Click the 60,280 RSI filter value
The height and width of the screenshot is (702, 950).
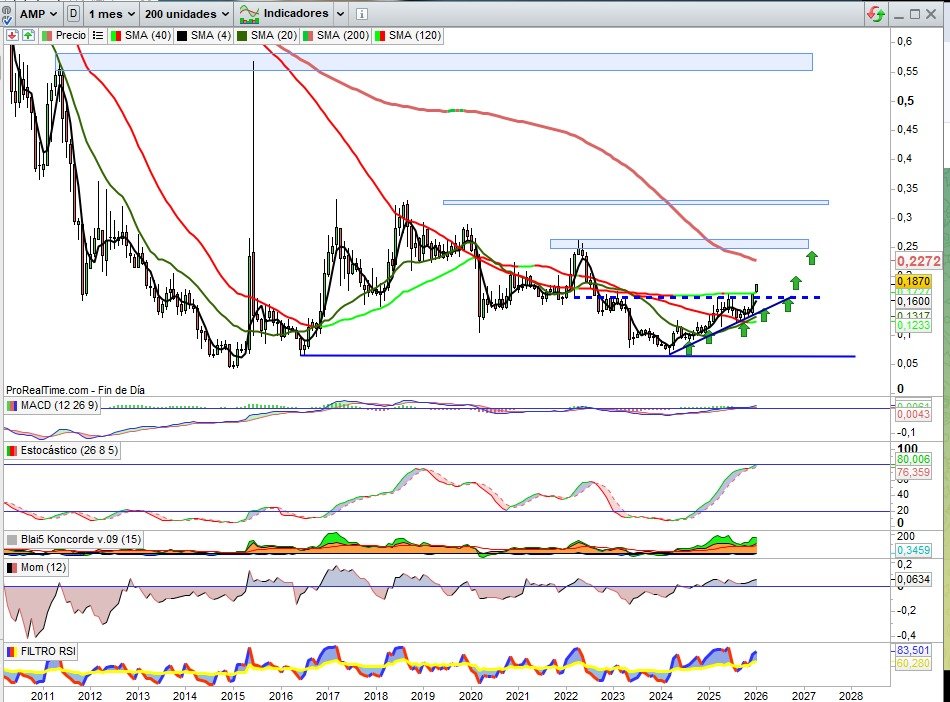[913, 663]
